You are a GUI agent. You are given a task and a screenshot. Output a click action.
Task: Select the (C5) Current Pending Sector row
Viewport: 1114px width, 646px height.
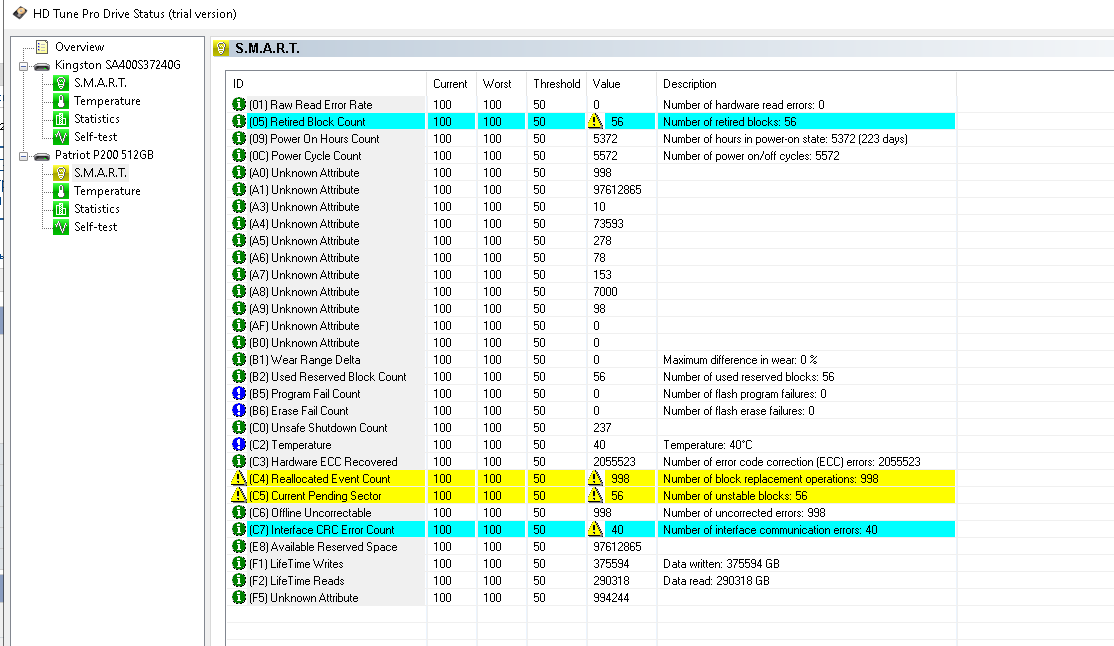593,495
